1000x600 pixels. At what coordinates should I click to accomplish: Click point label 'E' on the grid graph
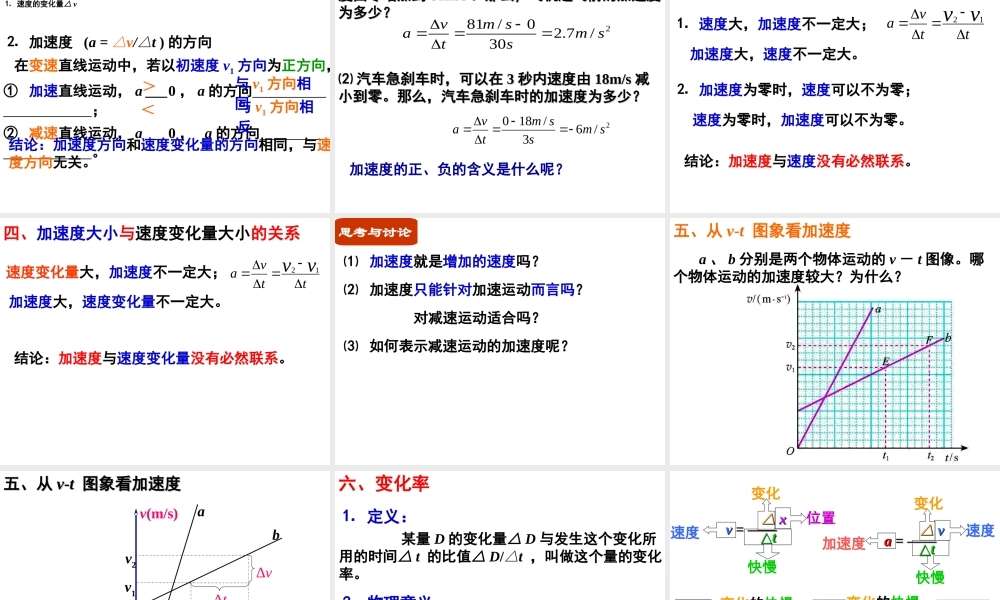click(x=885, y=362)
